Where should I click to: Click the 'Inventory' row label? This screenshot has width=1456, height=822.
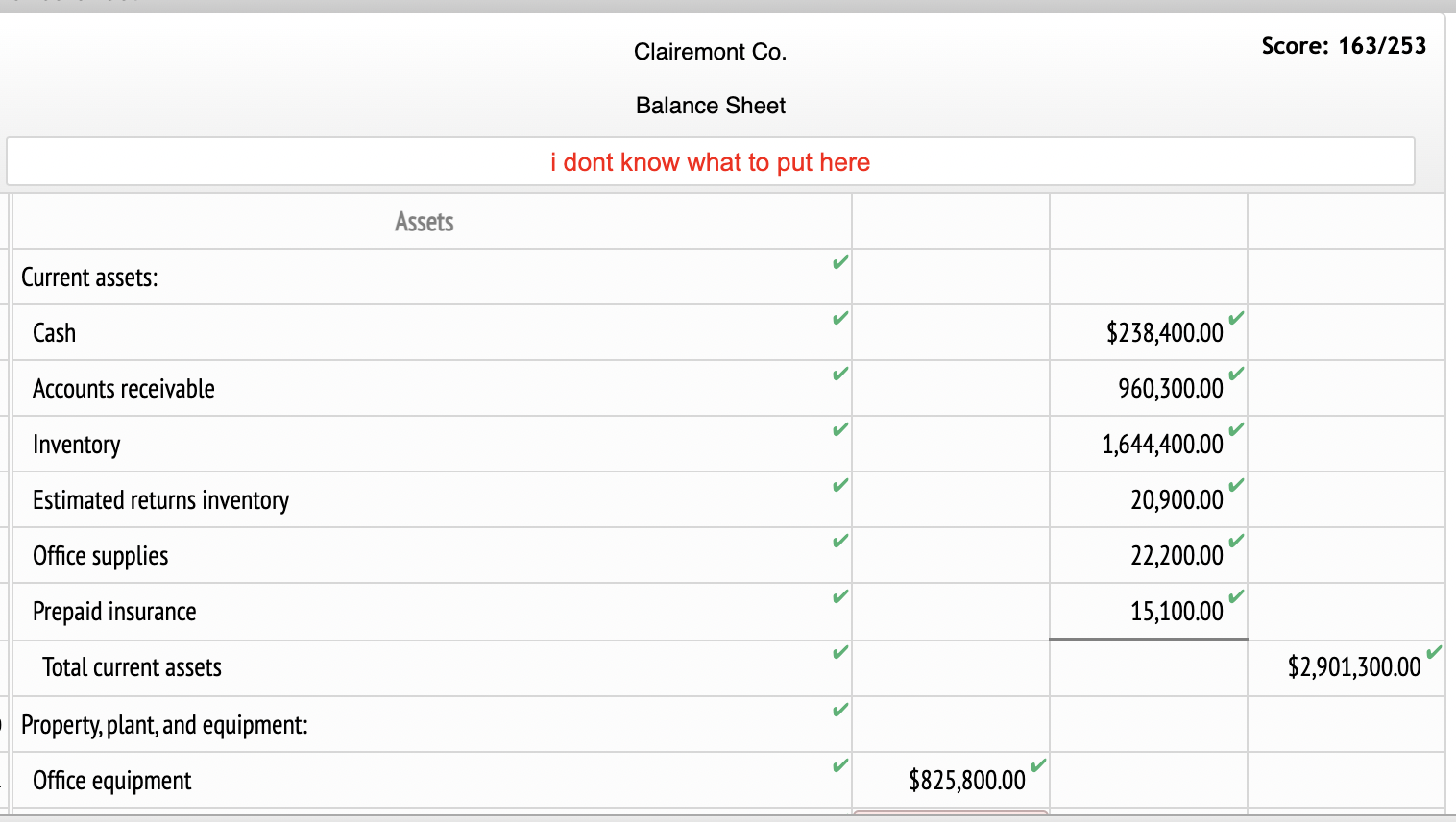(x=76, y=445)
